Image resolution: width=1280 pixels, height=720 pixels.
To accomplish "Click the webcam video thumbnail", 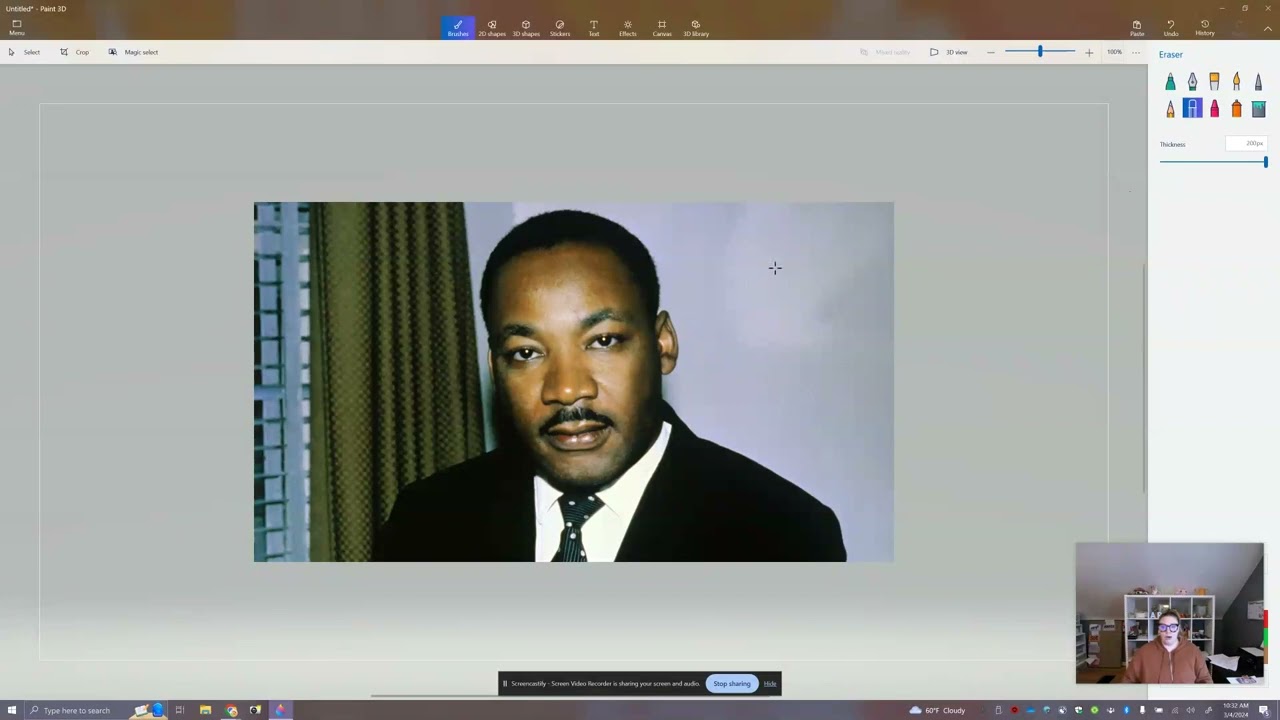I will pyautogui.click(x=1170, y=613).
